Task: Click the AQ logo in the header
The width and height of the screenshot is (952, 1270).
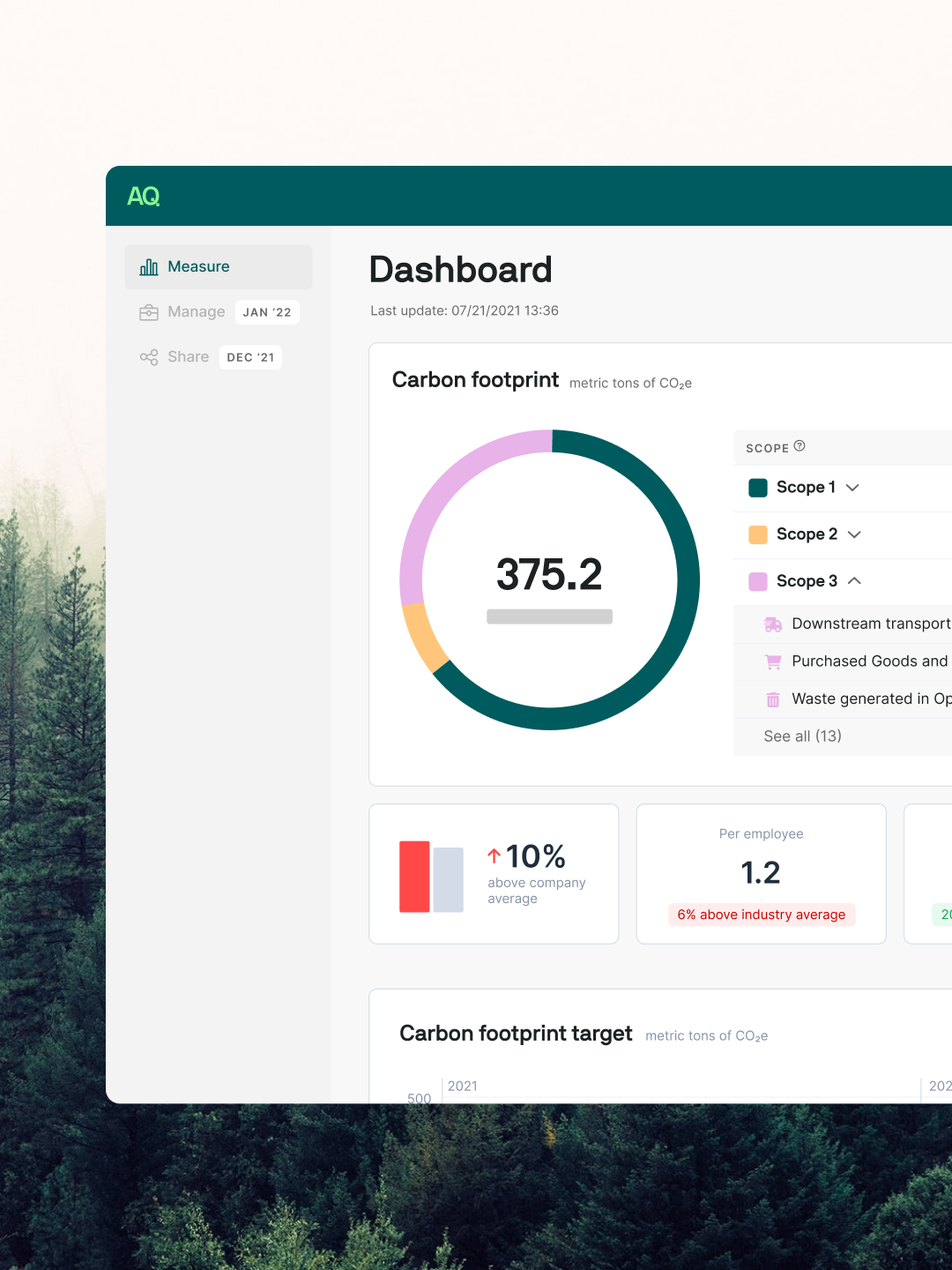Action: click(x=144, y=196)
